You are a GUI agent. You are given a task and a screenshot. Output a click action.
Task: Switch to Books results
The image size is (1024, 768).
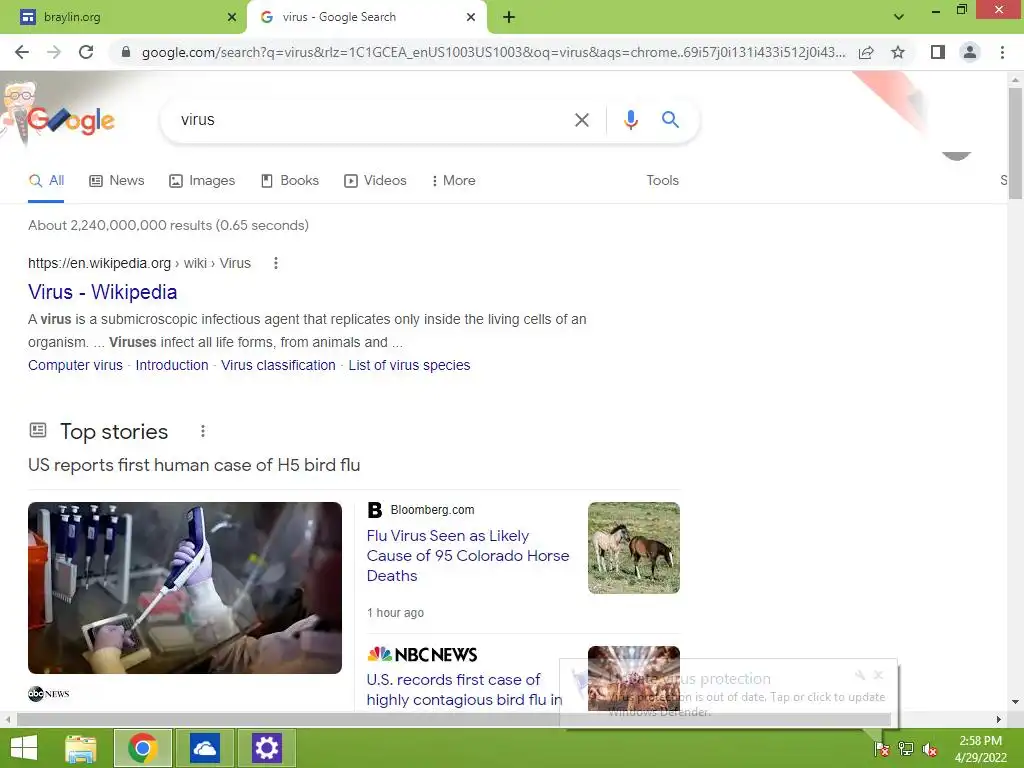click(289, 180)
